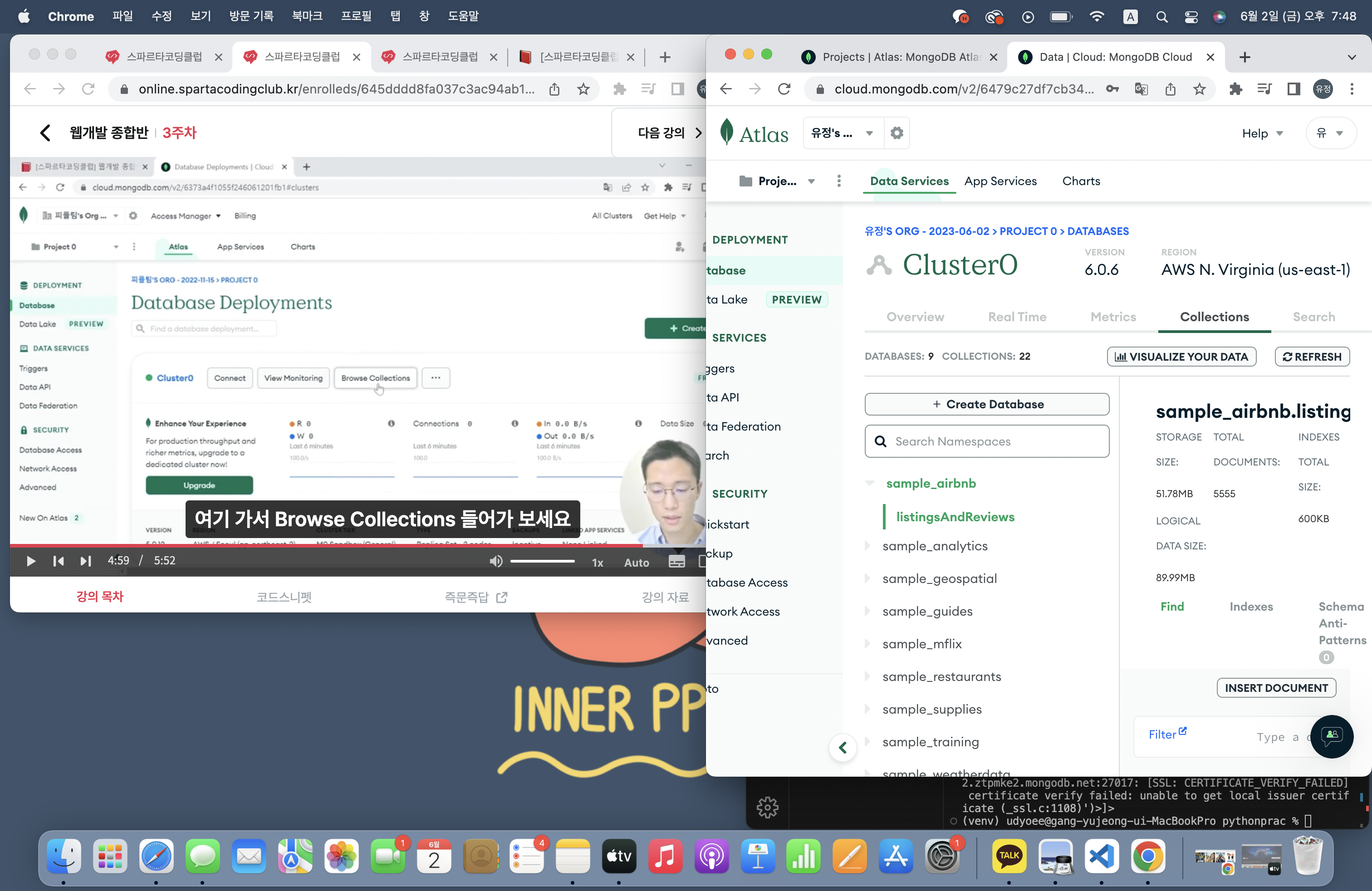
Task: Change video playback speed 1x
Action: click(x=598, y=563)
